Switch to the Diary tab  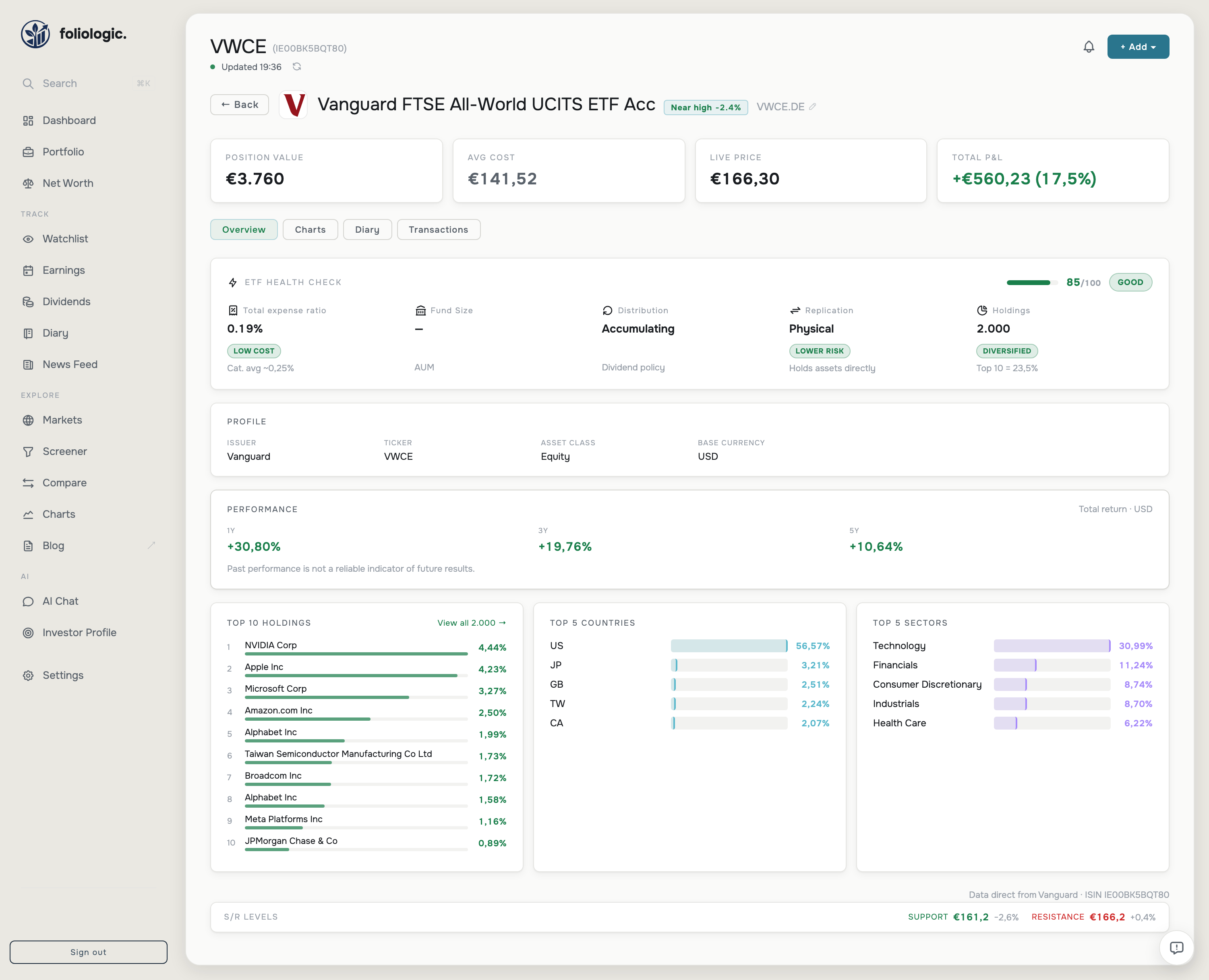(x=367, y=230)
